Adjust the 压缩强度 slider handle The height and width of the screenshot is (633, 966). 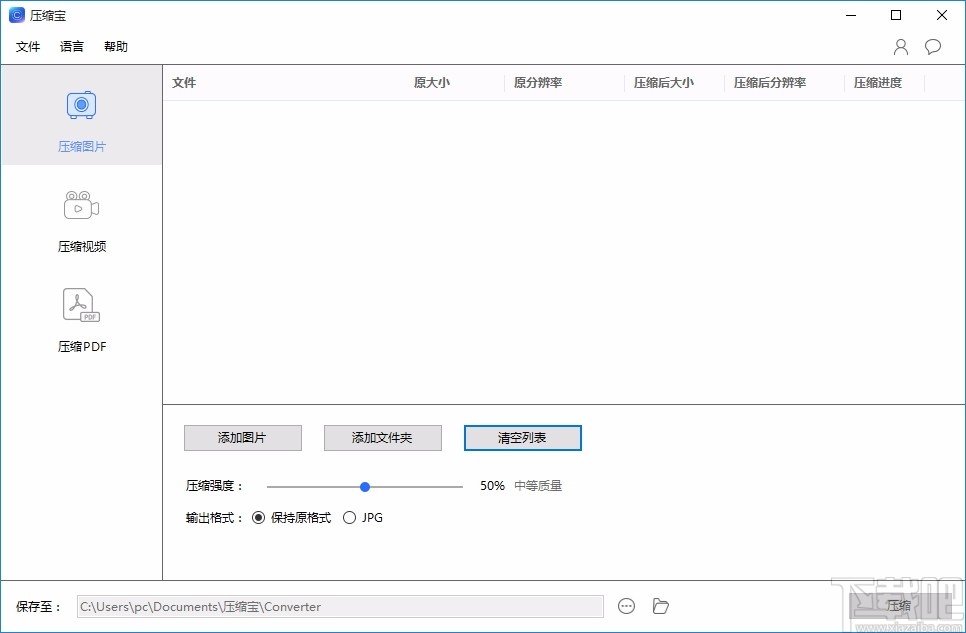(x=364, y=486)
